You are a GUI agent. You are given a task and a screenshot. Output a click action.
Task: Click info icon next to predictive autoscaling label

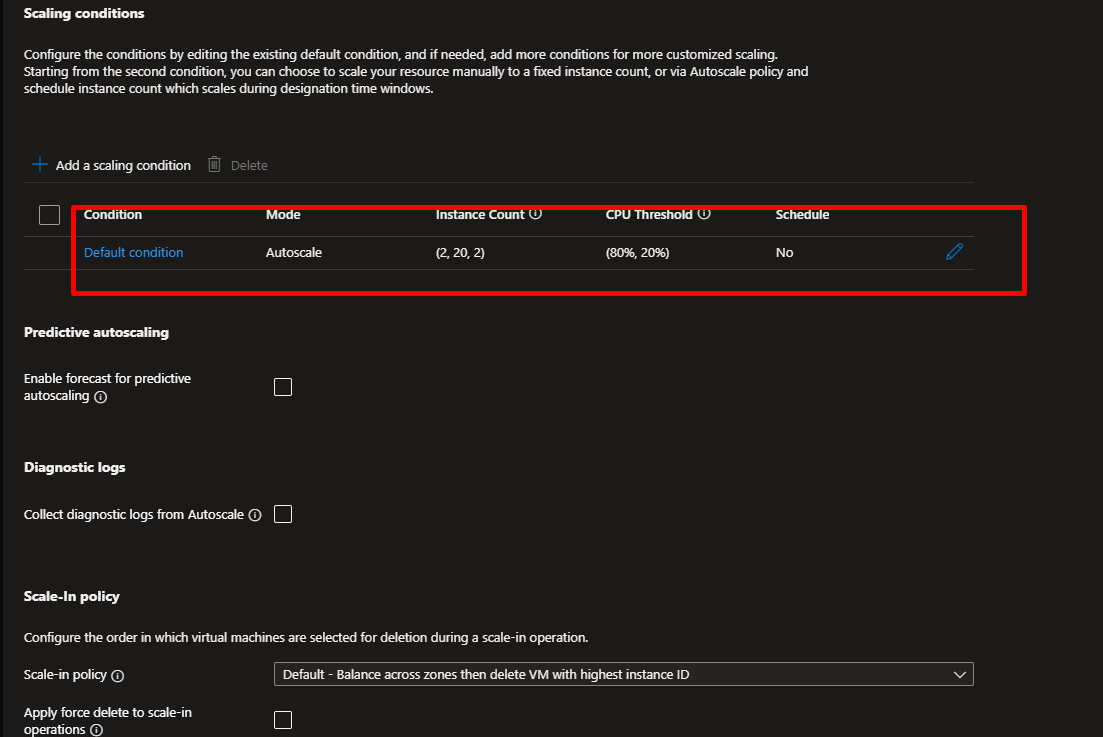pos(100,397)
